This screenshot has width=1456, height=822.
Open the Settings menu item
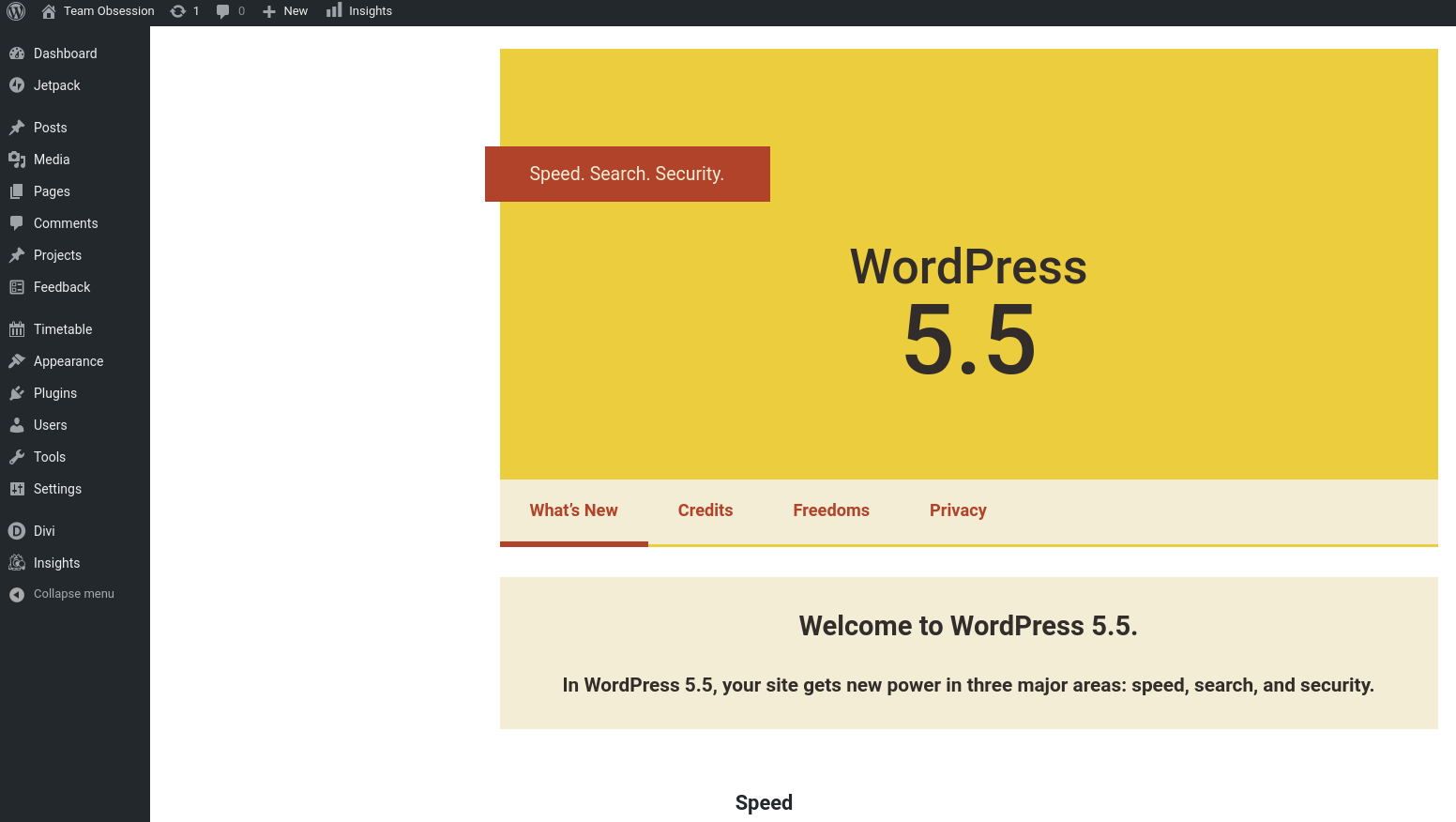[x=57, y=489]
